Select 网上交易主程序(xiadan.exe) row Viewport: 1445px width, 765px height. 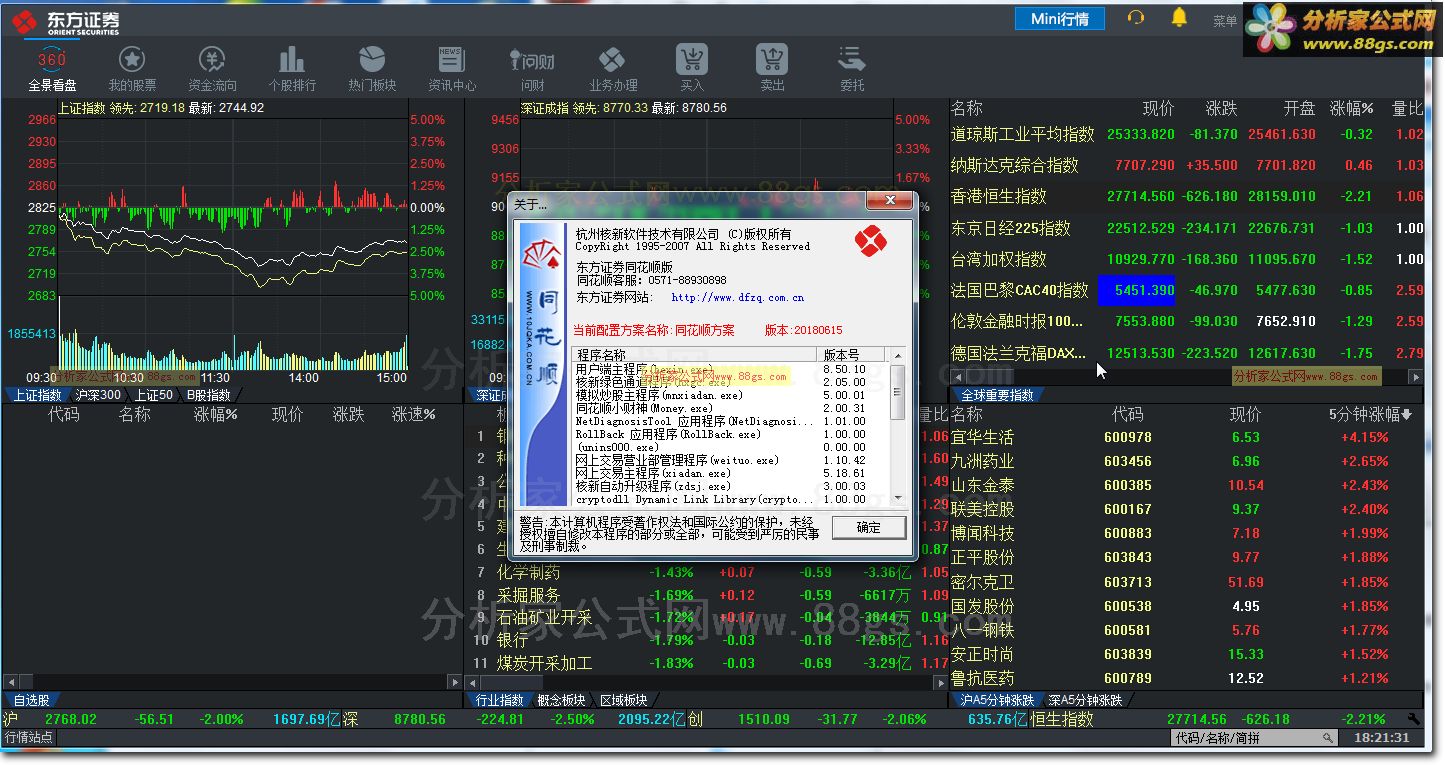(731, 473)
